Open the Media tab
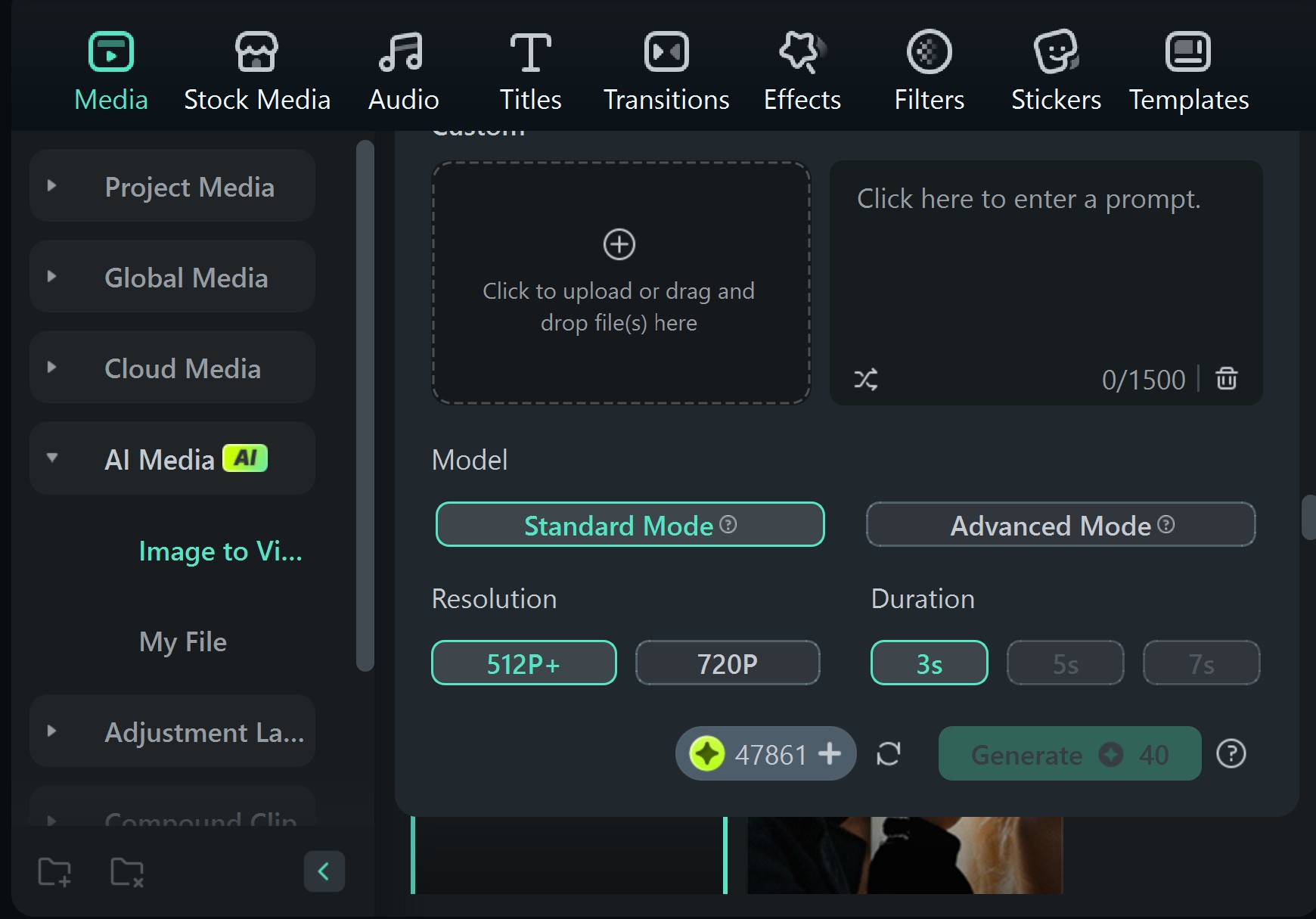 tap(111, 73)
